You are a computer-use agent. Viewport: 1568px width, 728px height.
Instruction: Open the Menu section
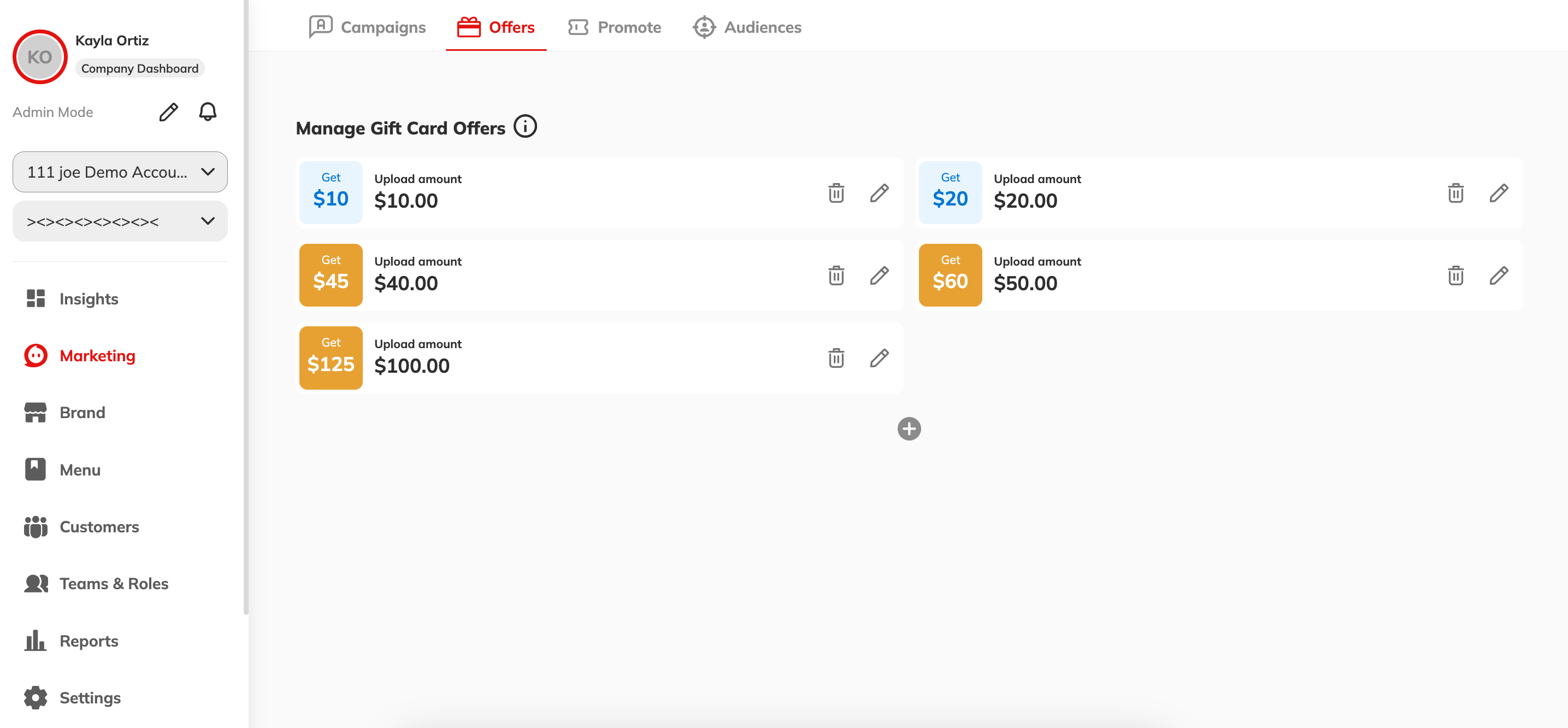point(62,470)
